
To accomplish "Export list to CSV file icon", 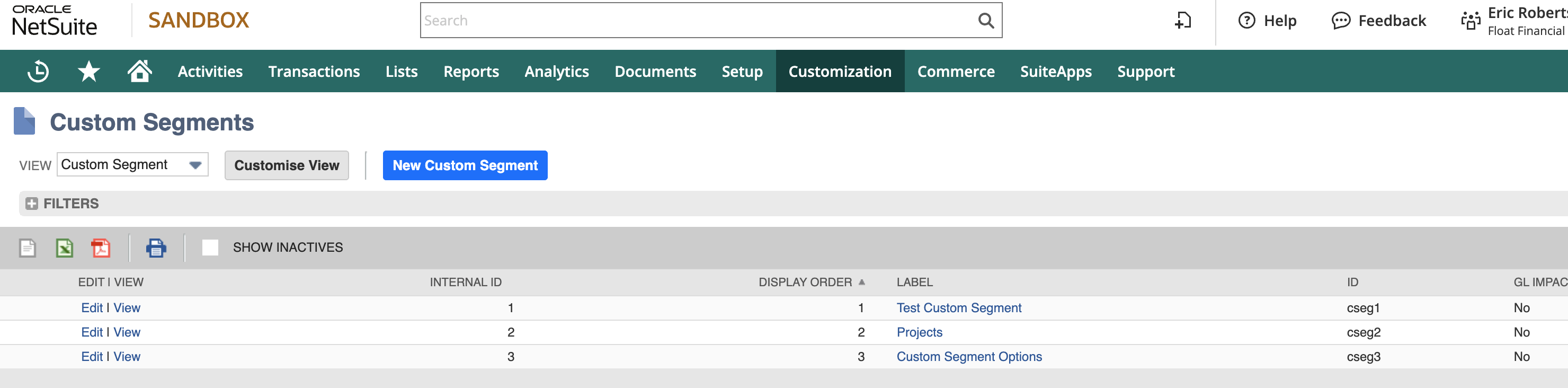I will click(x=28, y=248).
